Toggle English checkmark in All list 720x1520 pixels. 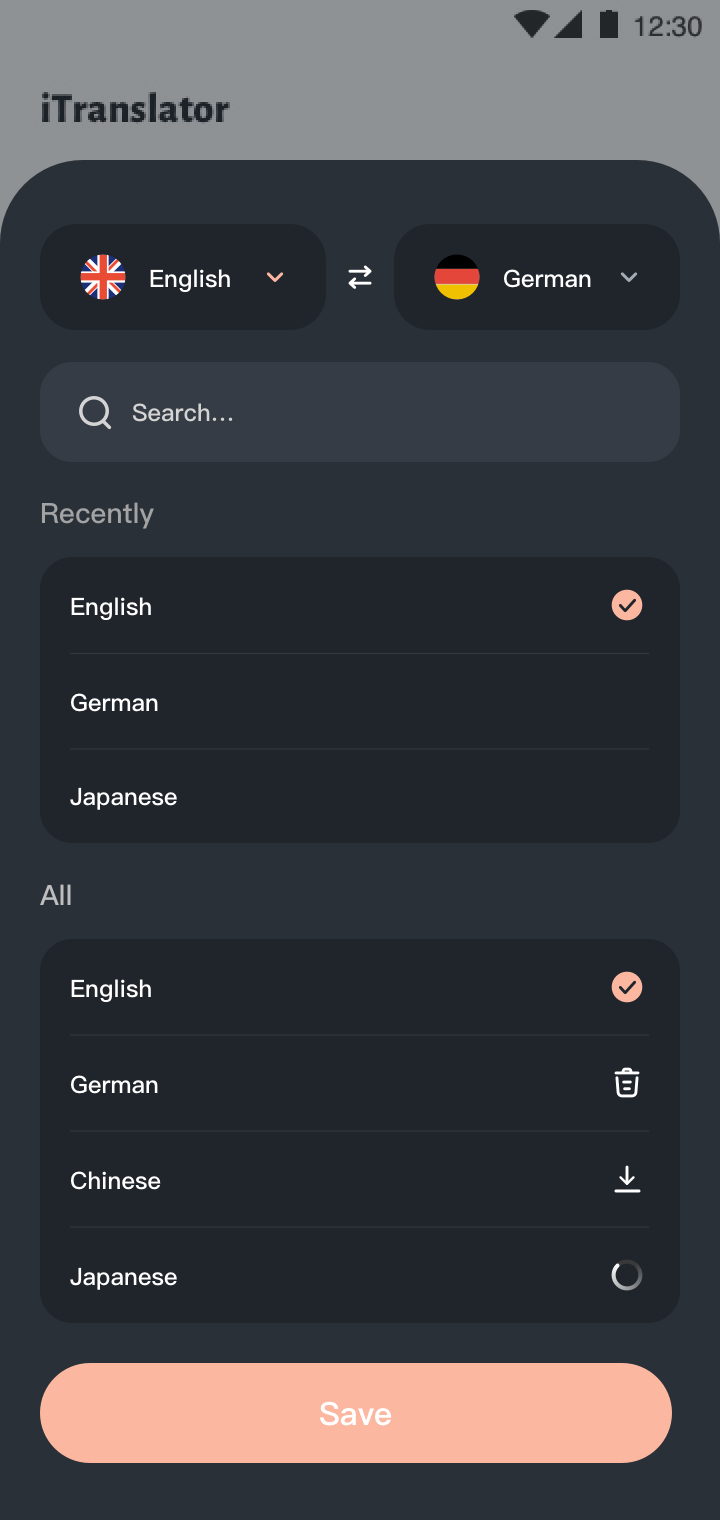[627, 987]
